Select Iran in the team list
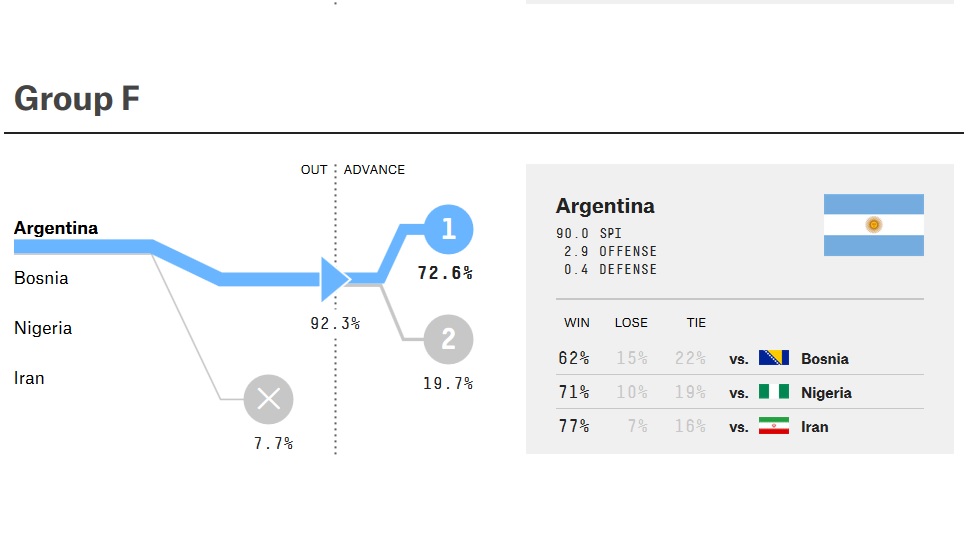The height and width of the screenshot is (533, 973). (29, 378)
